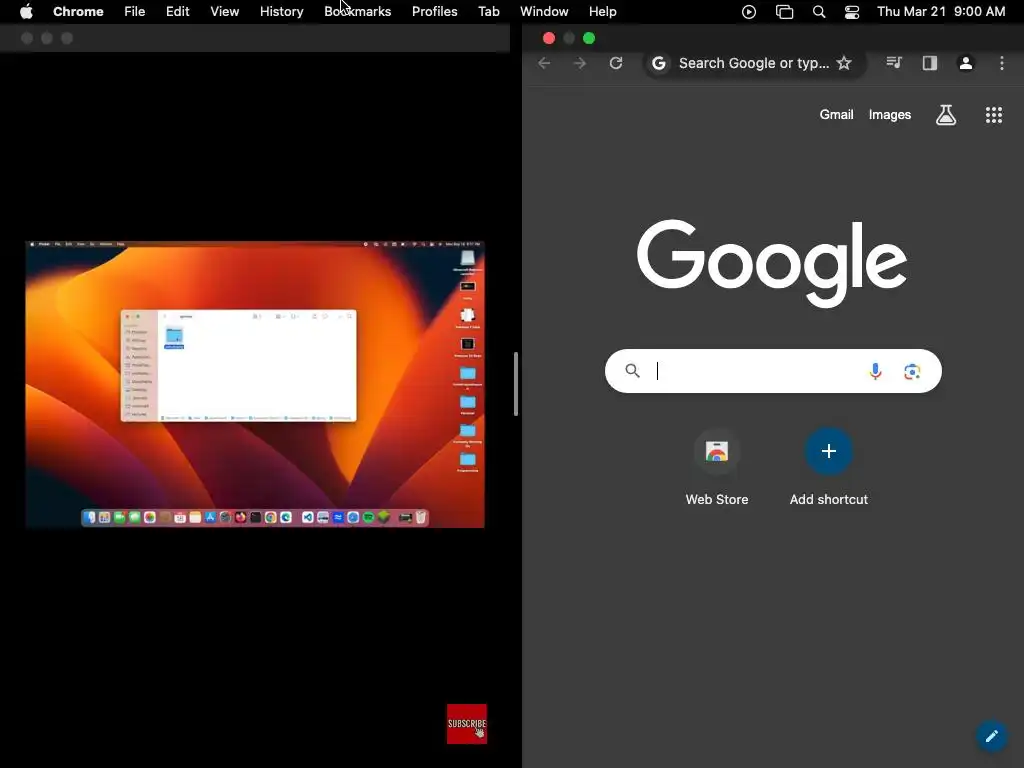
Task: Reload the current page
Action: click(x=615, y=63)
